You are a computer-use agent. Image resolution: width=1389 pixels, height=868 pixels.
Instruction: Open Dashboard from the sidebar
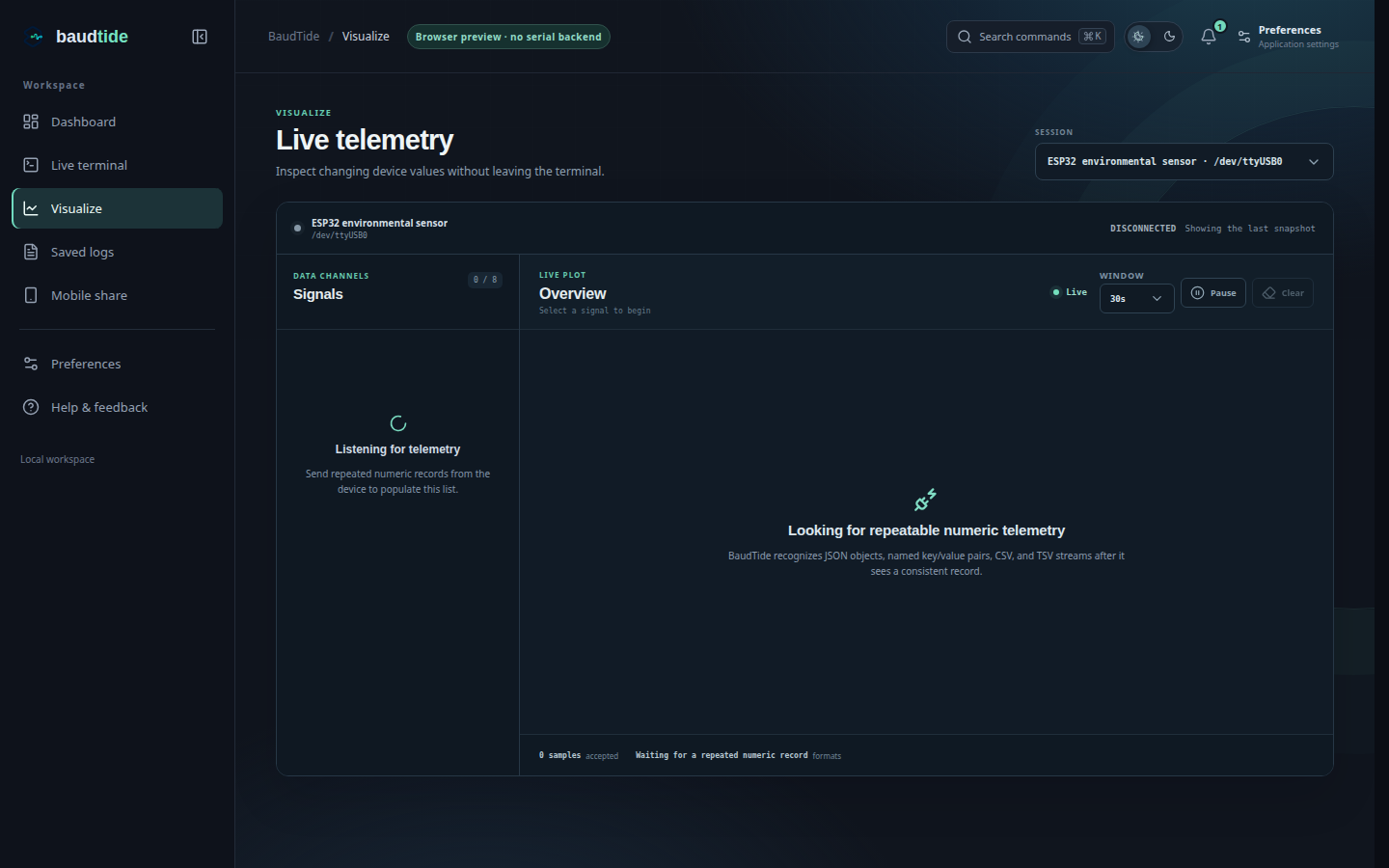click(x=118, y=122)
